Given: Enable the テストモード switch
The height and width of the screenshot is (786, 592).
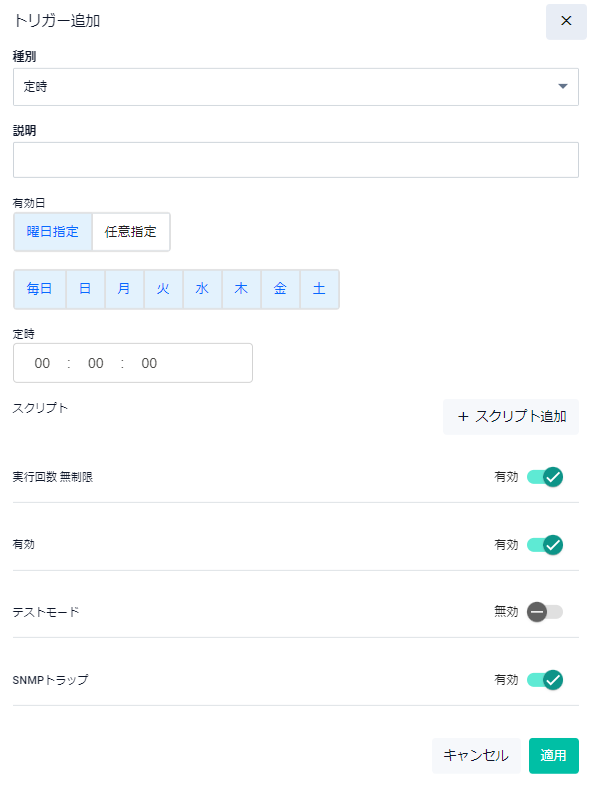Looking at the screenshot, I should click(x=545, y=612).
